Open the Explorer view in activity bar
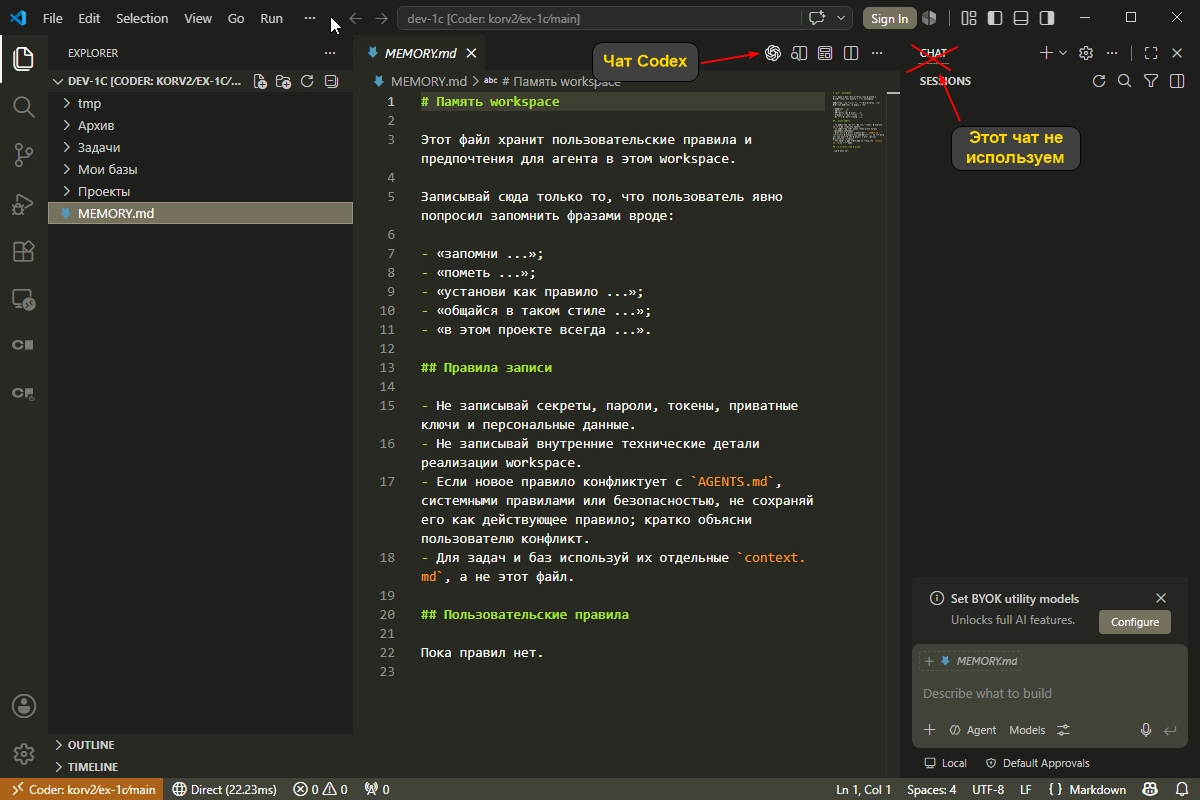Viewport: 1200px width, 800px height. coord(24,59)
